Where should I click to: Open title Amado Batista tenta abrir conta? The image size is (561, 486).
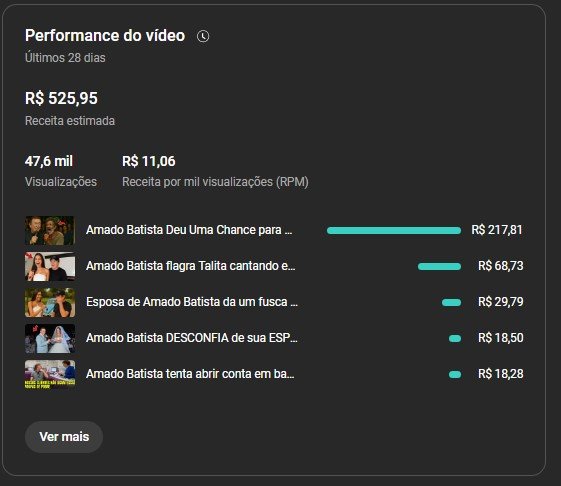[190, 374]
